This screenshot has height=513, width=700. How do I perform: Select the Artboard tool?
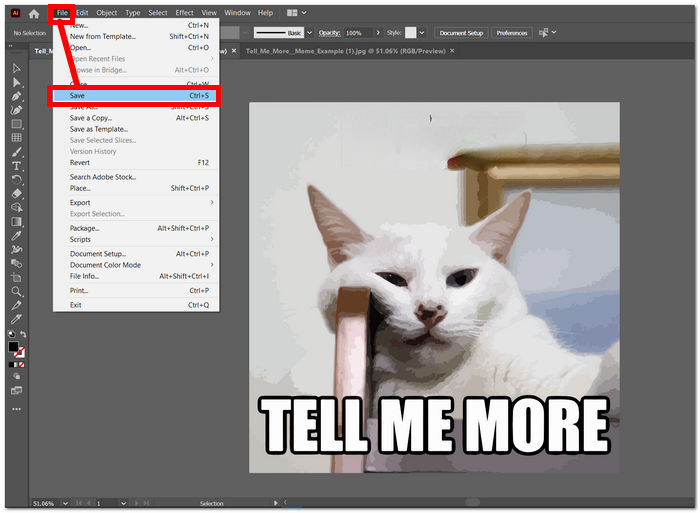click(x=17, y=277)
